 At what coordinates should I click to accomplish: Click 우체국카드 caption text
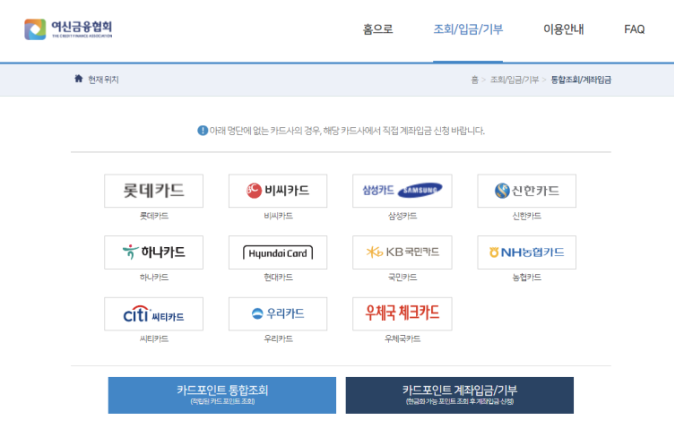[402, 339]
